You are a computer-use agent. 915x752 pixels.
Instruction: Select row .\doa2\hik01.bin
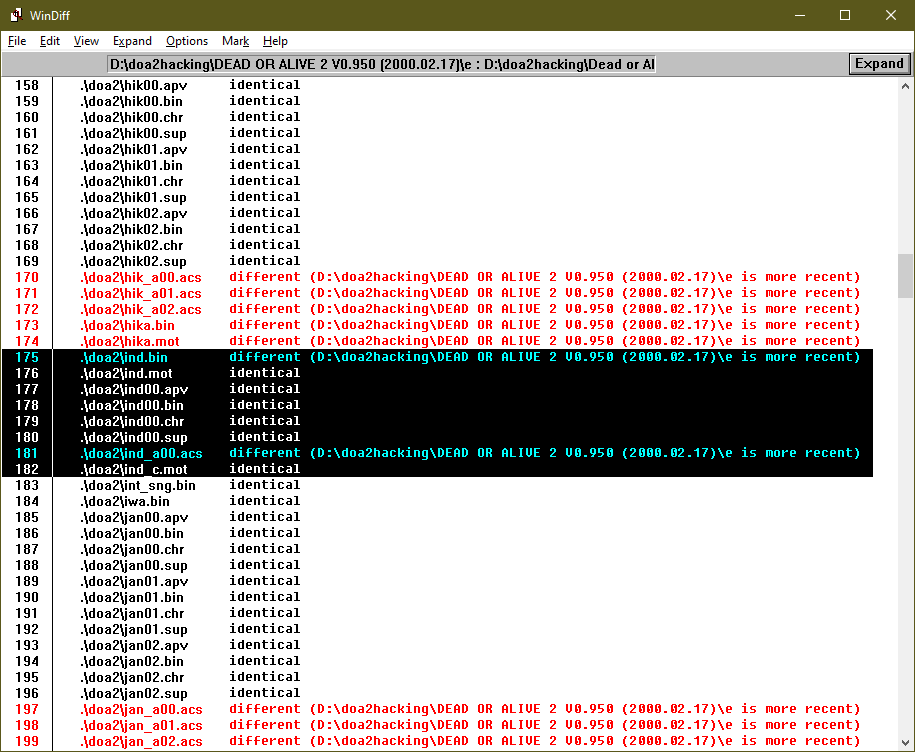coord(437,165)
